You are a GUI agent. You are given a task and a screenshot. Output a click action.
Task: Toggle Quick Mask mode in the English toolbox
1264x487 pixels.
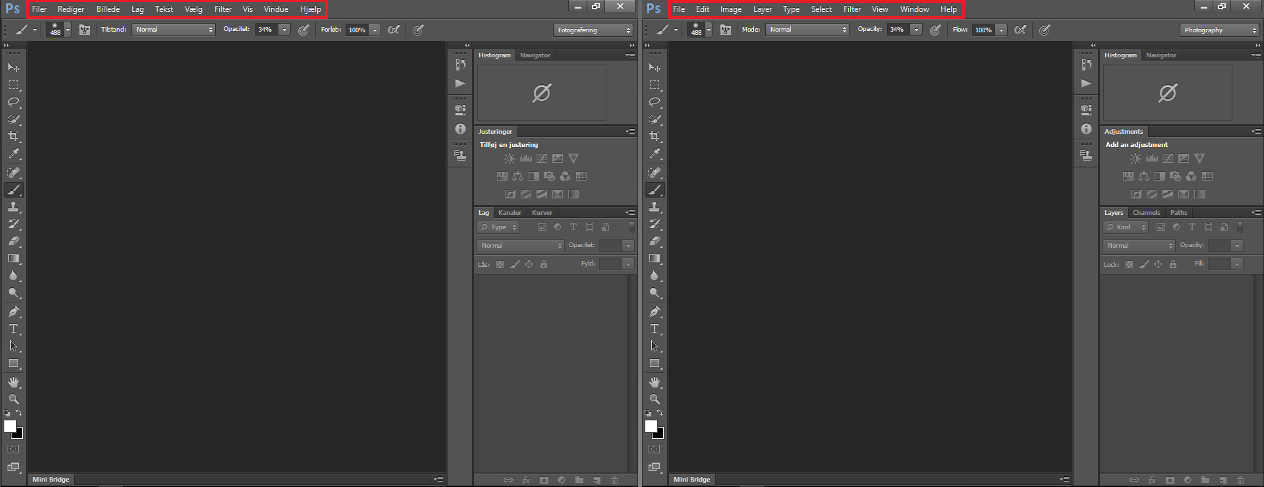point(656,449)
